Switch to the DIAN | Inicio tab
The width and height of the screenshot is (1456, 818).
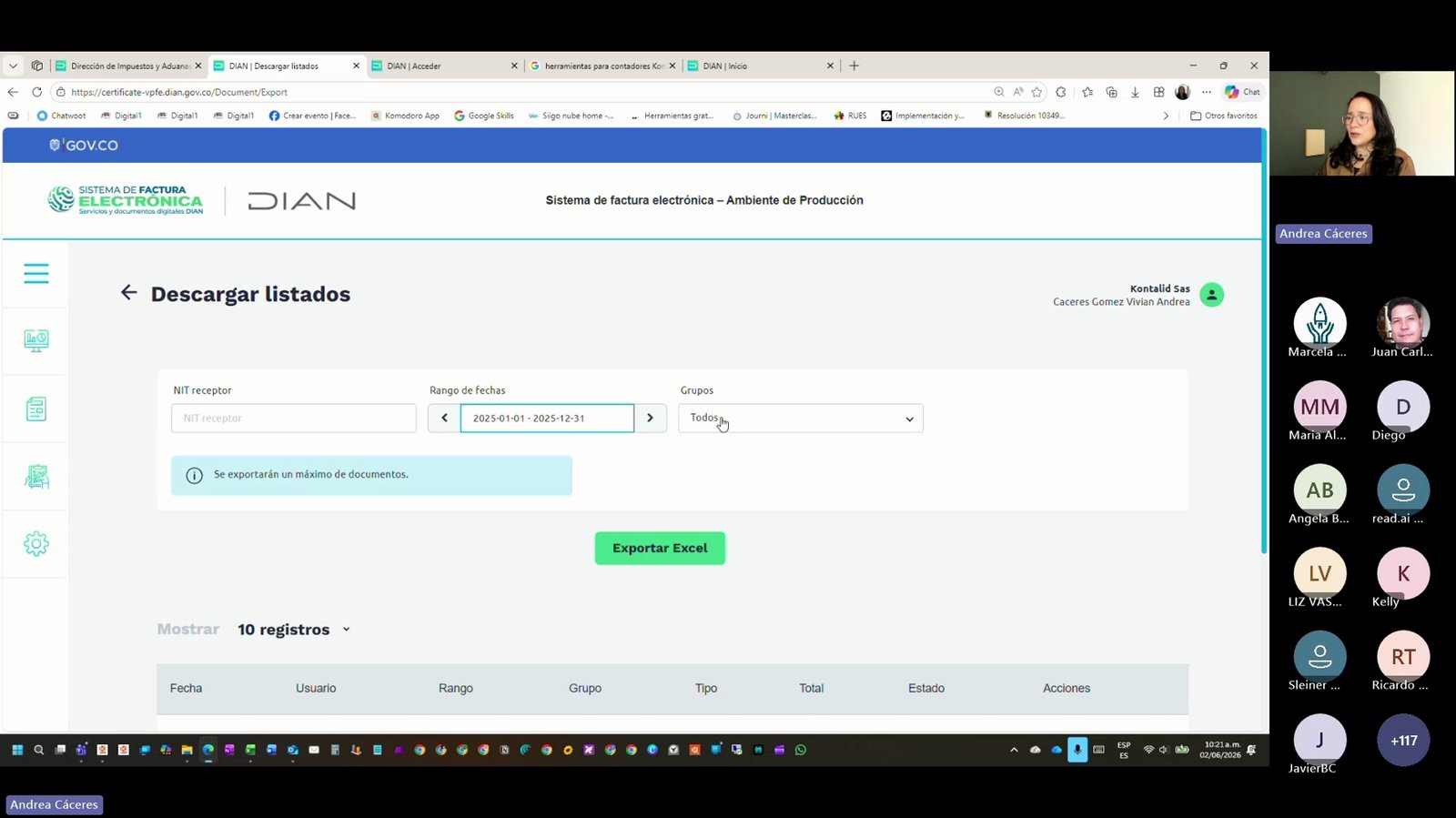(x=757, y=66)
